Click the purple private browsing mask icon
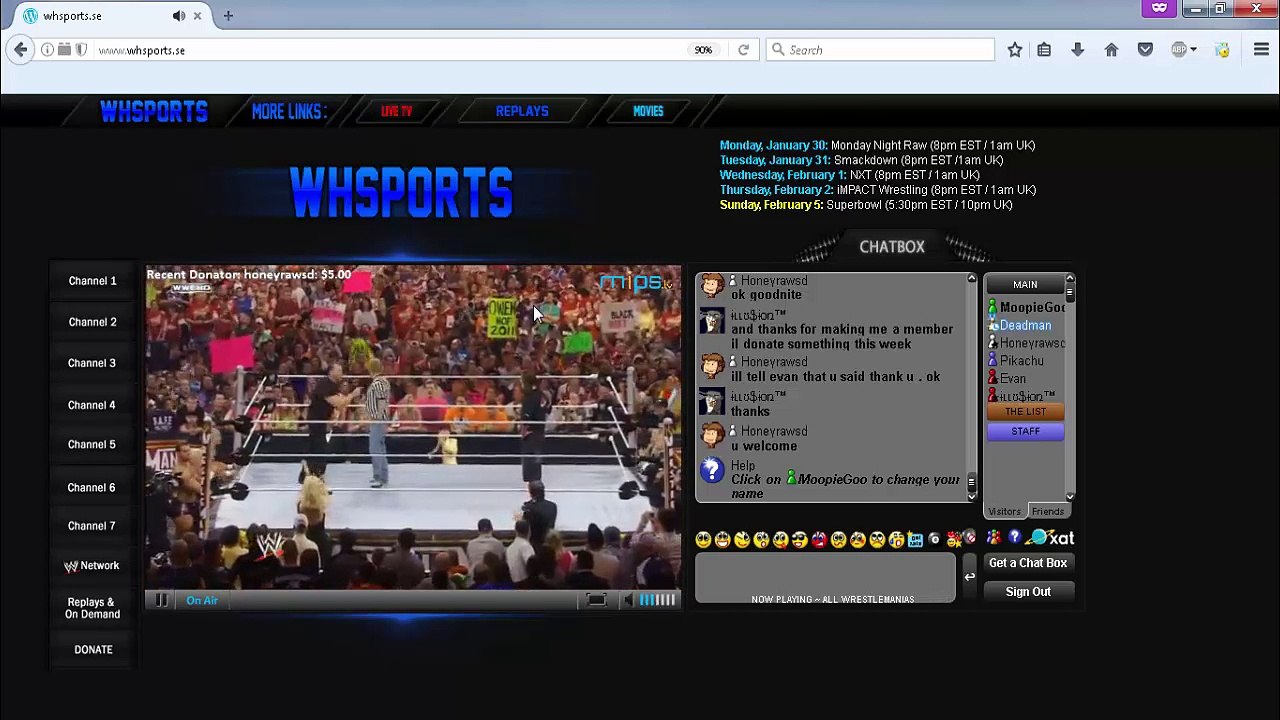The height and width of the screenshot is (720, 1280). pyautogui.click(x=1159, y=8)
